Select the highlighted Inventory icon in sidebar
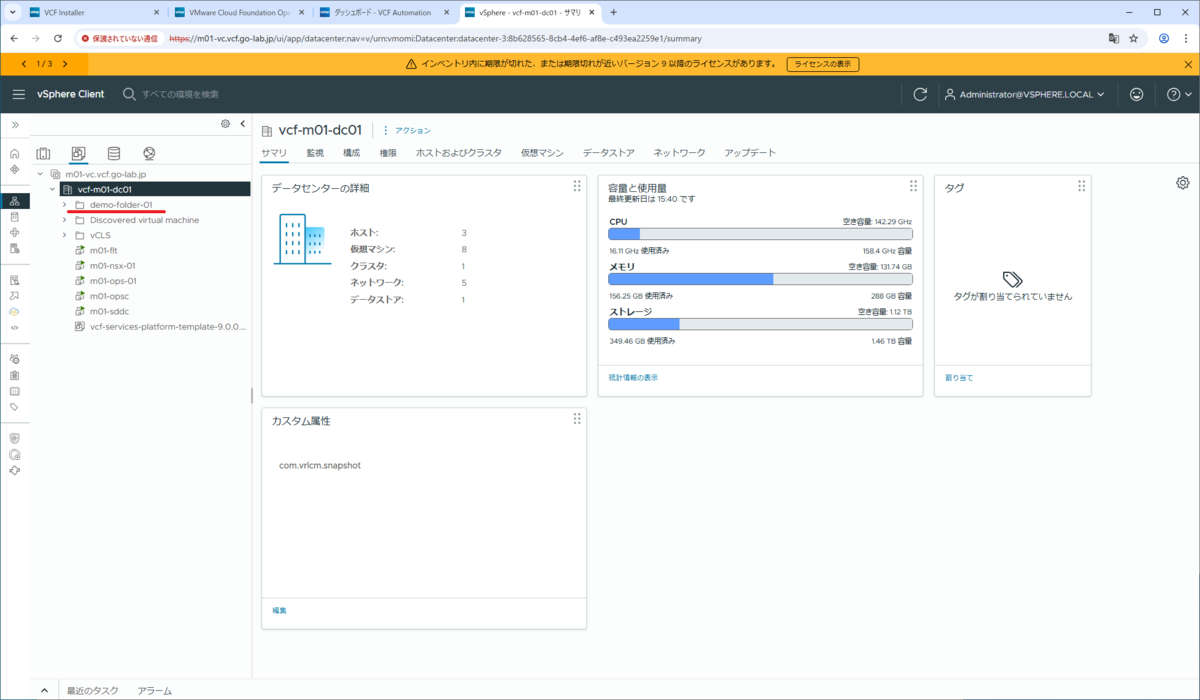This screenshot has width=1200, height=700. (15, 201)
